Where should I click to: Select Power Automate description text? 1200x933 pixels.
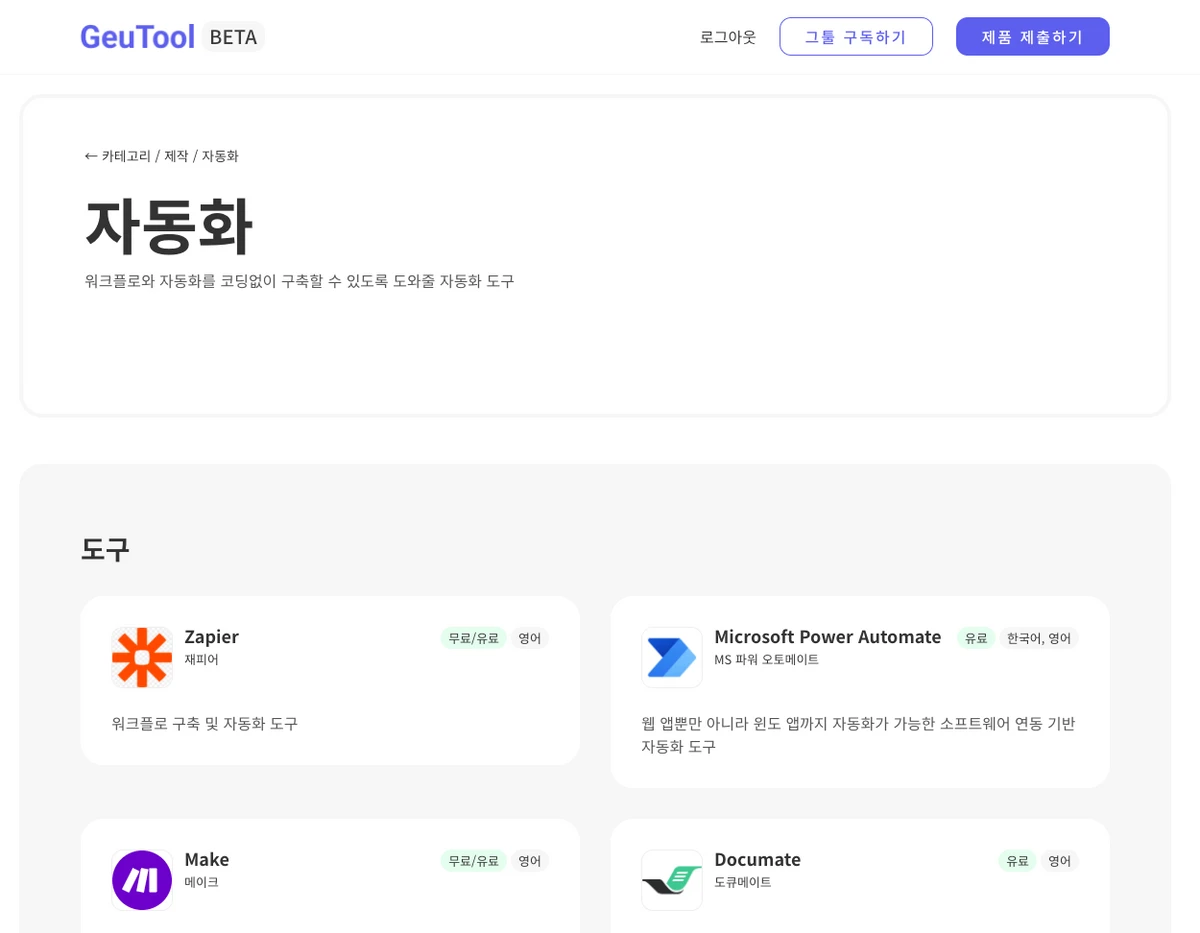(x=858, y=735)
